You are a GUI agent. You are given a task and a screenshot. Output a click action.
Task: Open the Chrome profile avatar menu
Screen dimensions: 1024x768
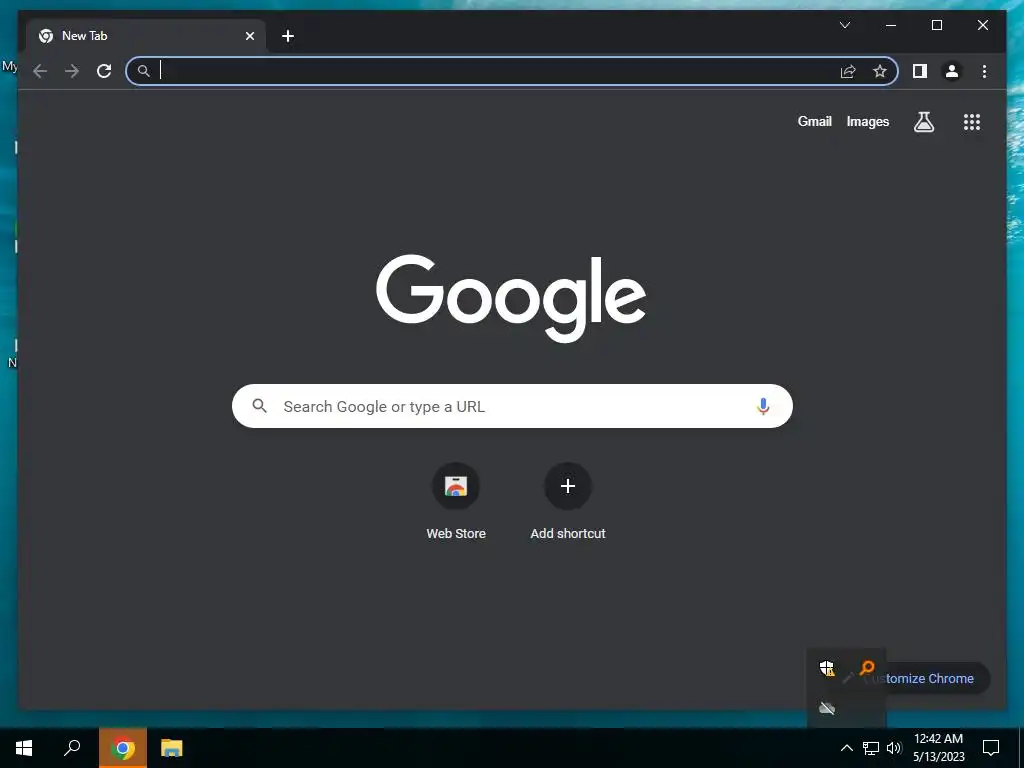pyautogui.click(x=952, y=71)
